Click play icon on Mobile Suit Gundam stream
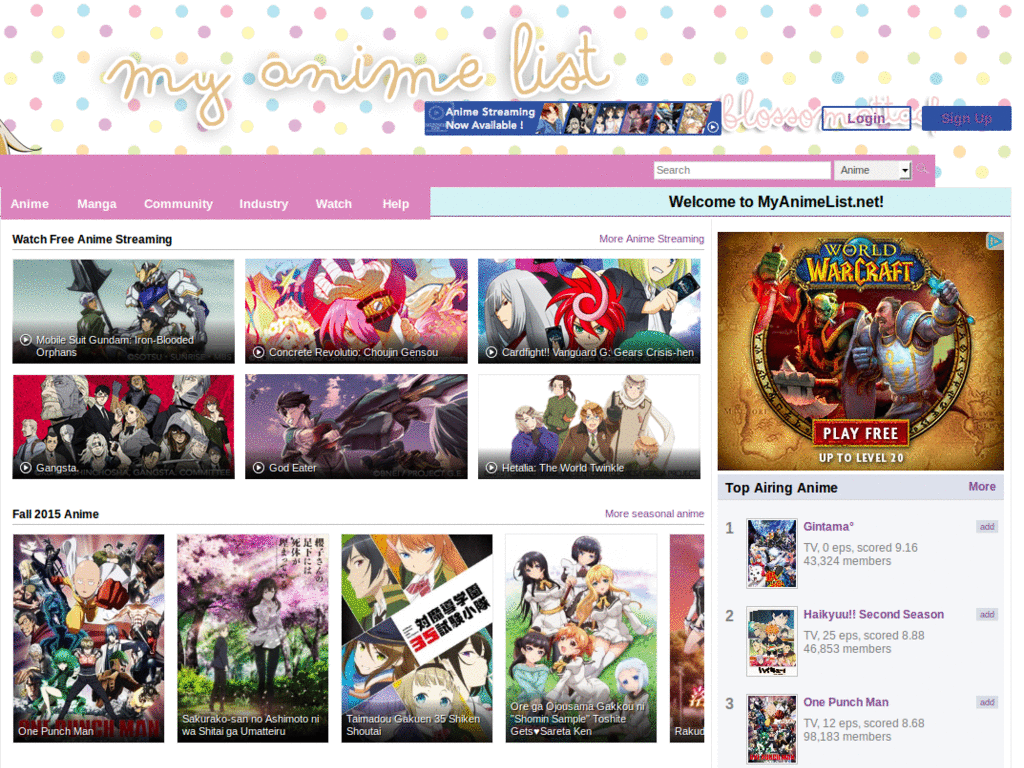1024x768 pixels. tap(25, 340)
